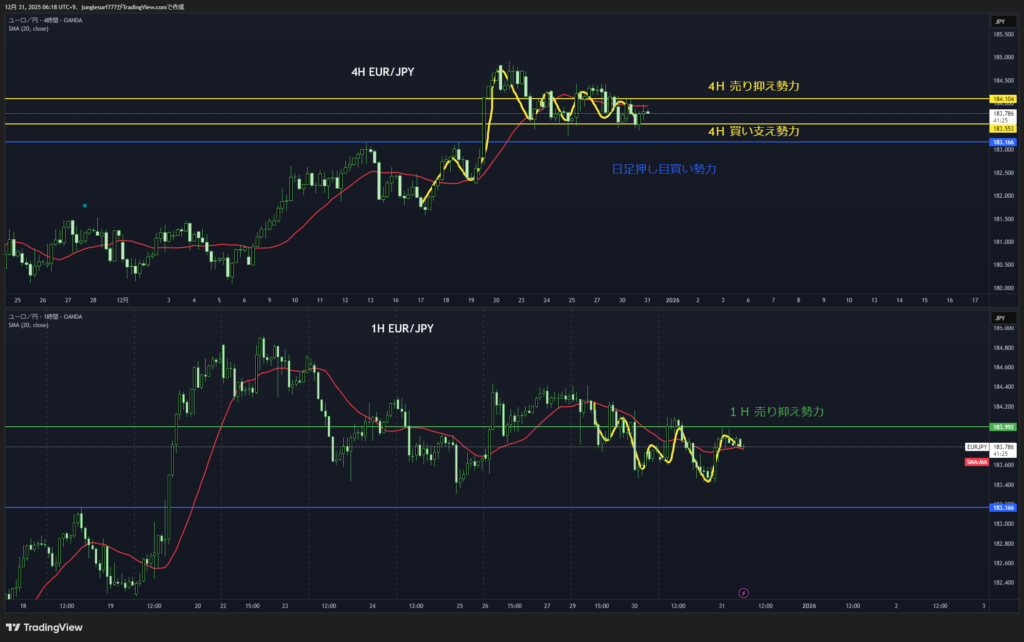Click the blue 183.166 label on lower chart
This screenshot has width=1024, height=642.
coord(1002,508)
